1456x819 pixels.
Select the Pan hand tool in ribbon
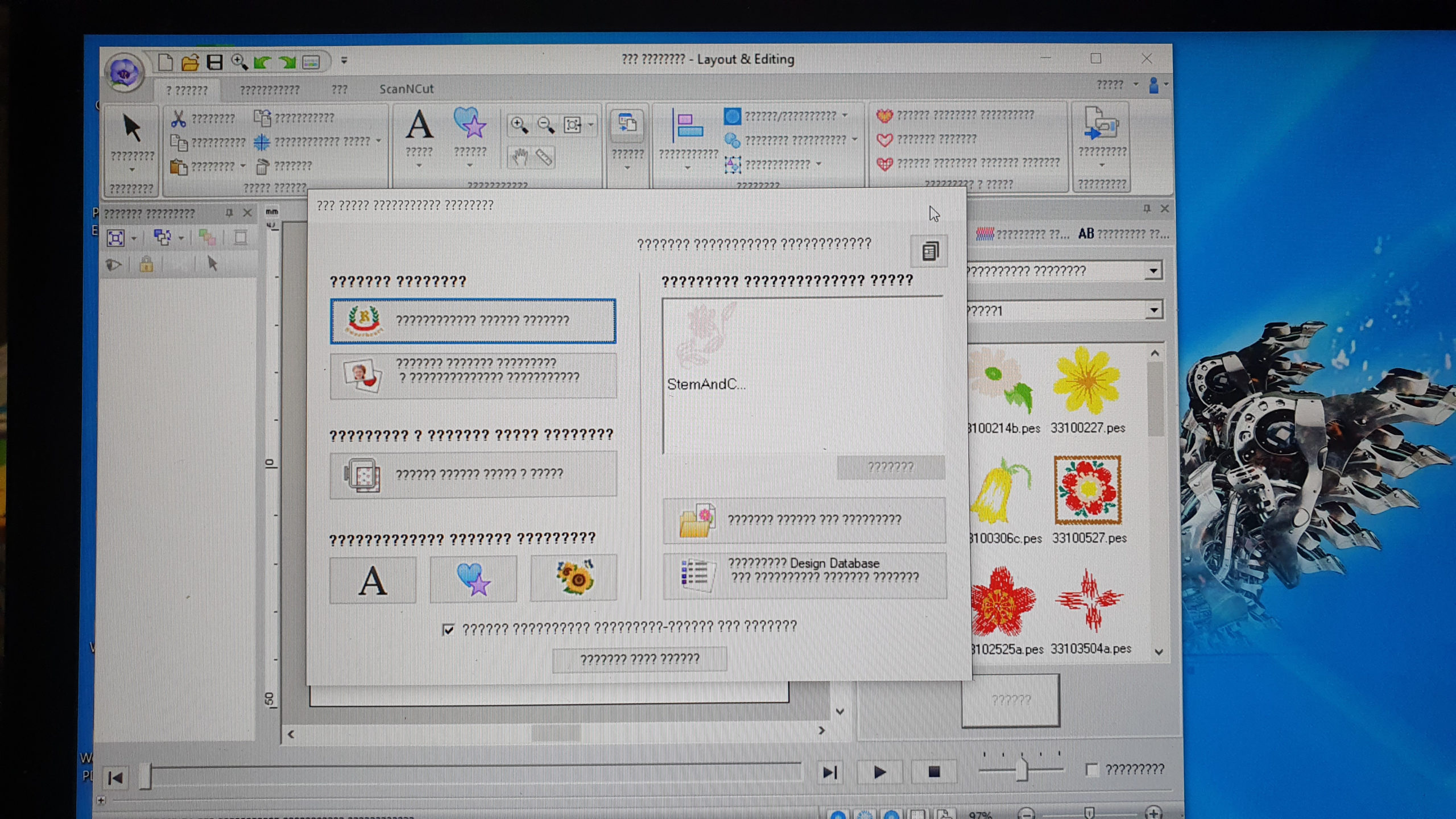(x=519, y=157)
